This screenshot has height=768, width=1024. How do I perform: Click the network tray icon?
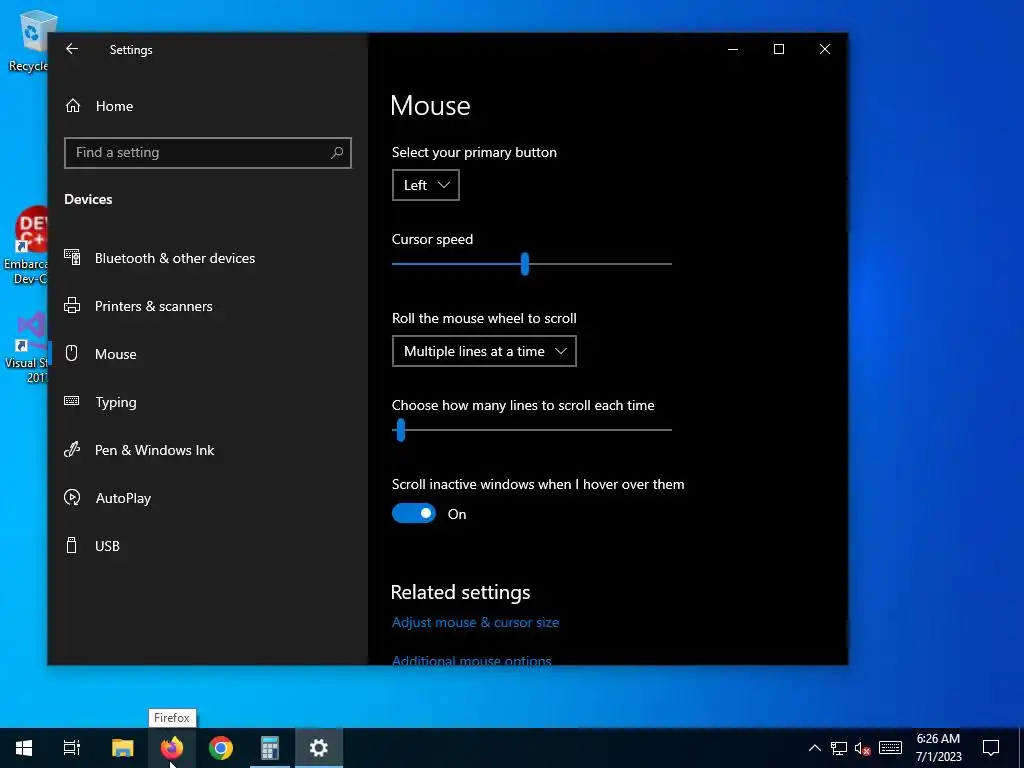pyautogui.click(x=839, y=748)
